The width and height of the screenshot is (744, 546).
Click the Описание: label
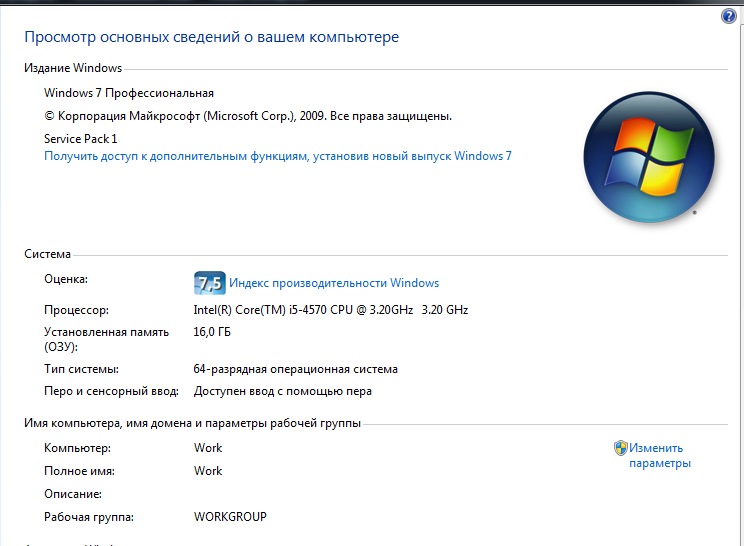click(73, 494)
